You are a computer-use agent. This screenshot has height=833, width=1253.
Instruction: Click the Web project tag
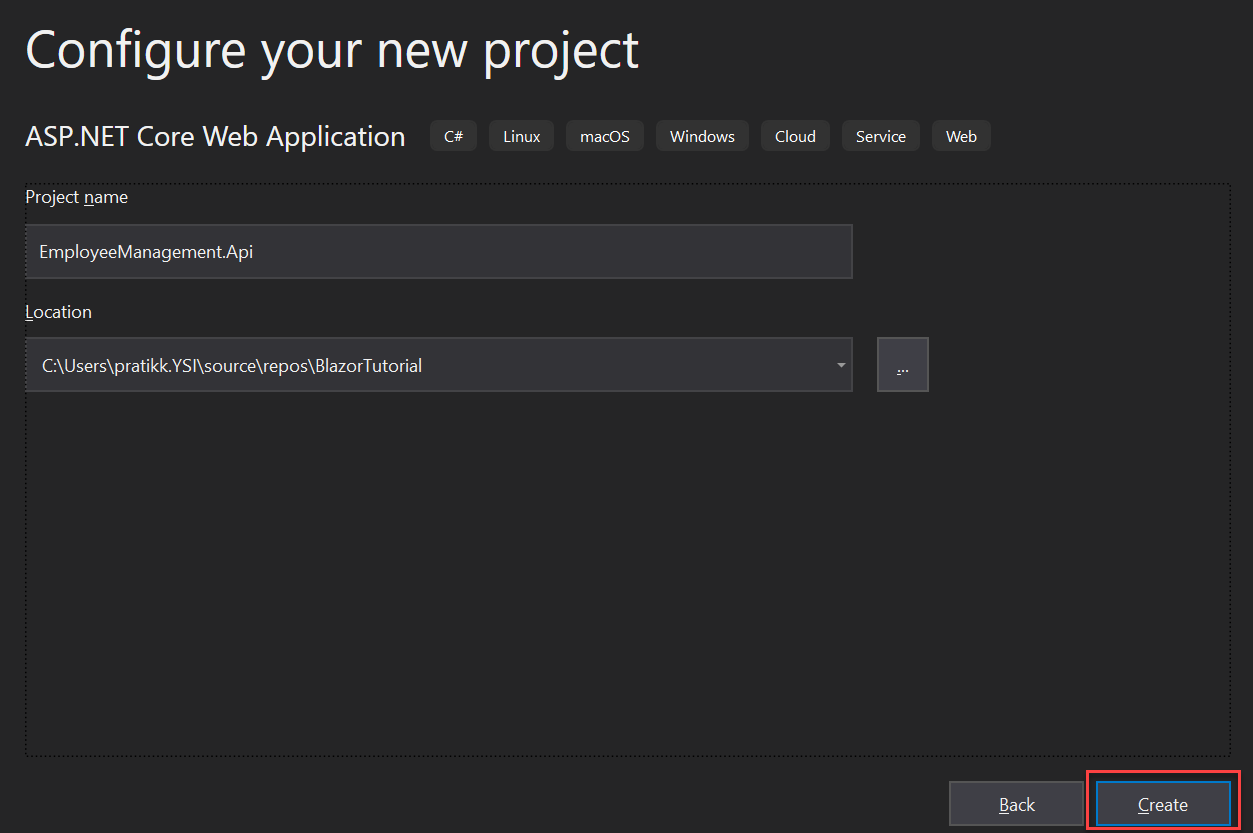tap(961, 136)
